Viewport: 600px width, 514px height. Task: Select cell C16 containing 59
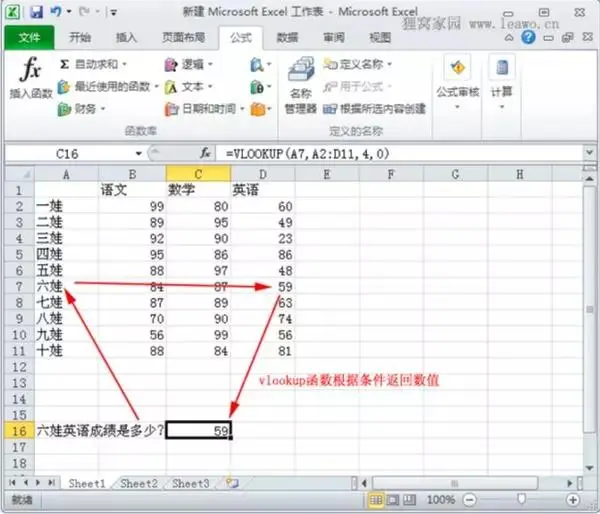(198, 431)
